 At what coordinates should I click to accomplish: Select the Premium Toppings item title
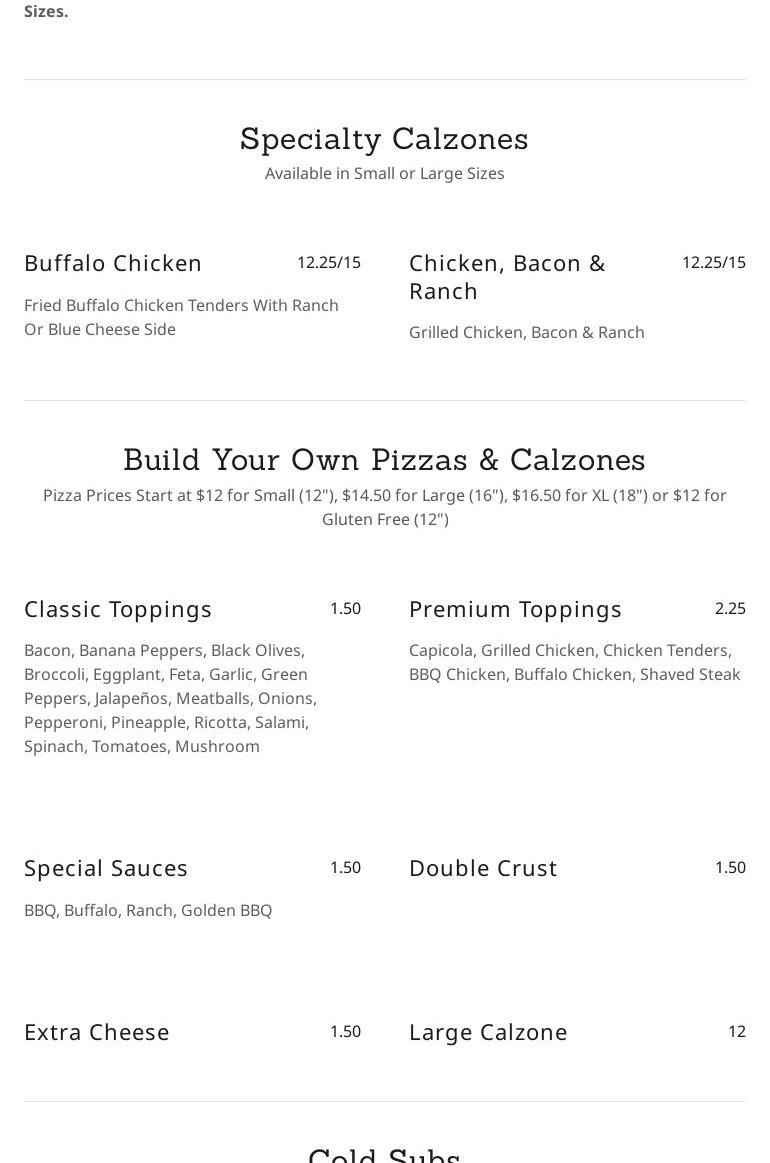tap(516, 610)
